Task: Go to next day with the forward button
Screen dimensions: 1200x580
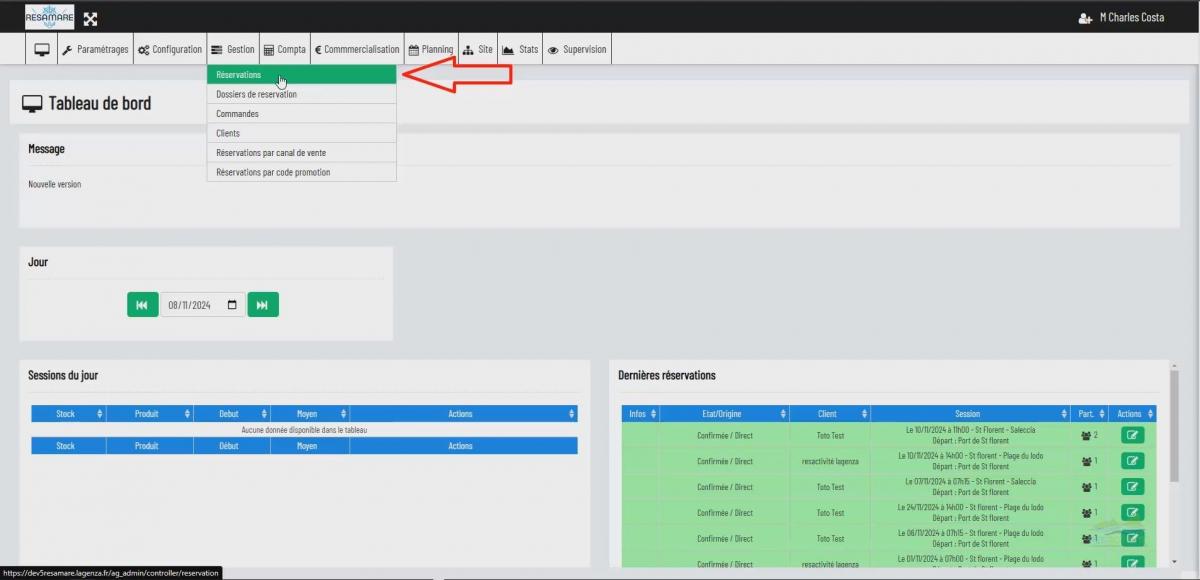Action: pyautogui.click(x=263, y=305)
